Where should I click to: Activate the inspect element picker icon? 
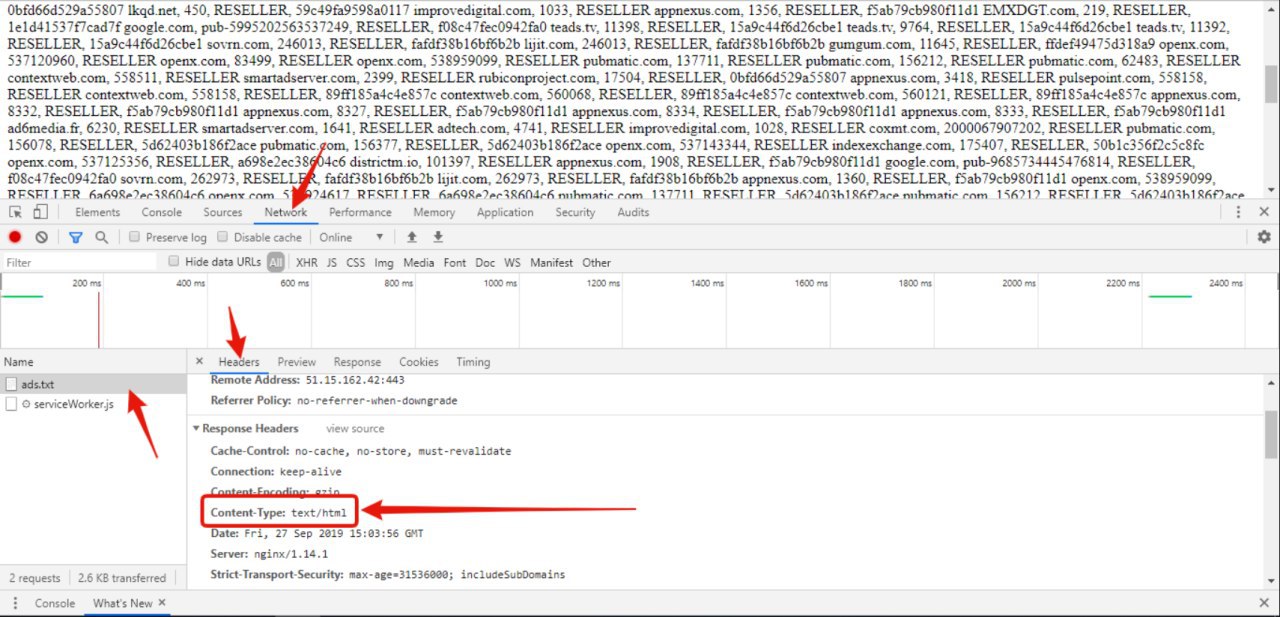(15, 212)
